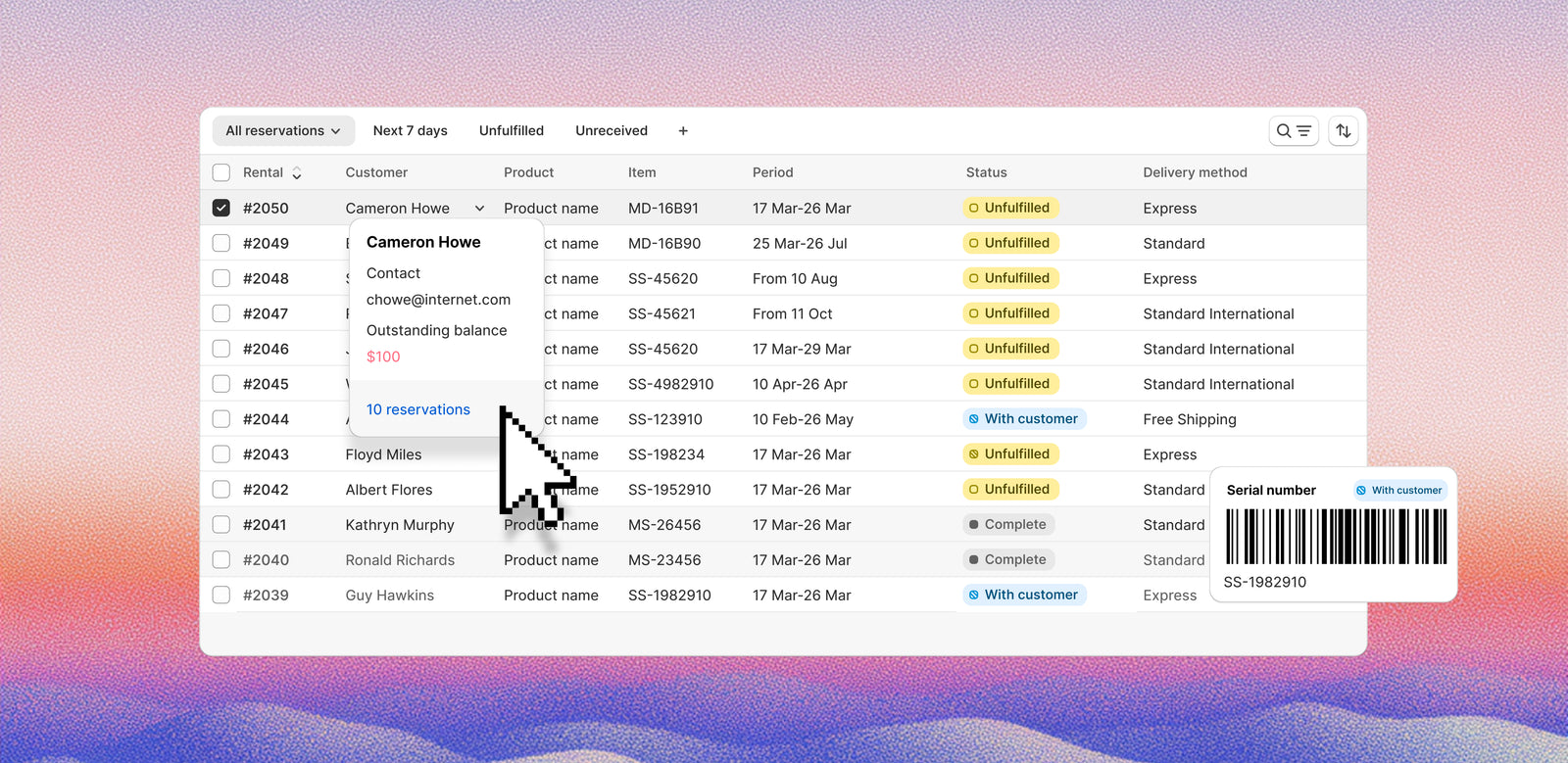Viewport: 1568px width, 763px height.
Task: Click the chowe@internet.com email address
Action: point(438,300)
